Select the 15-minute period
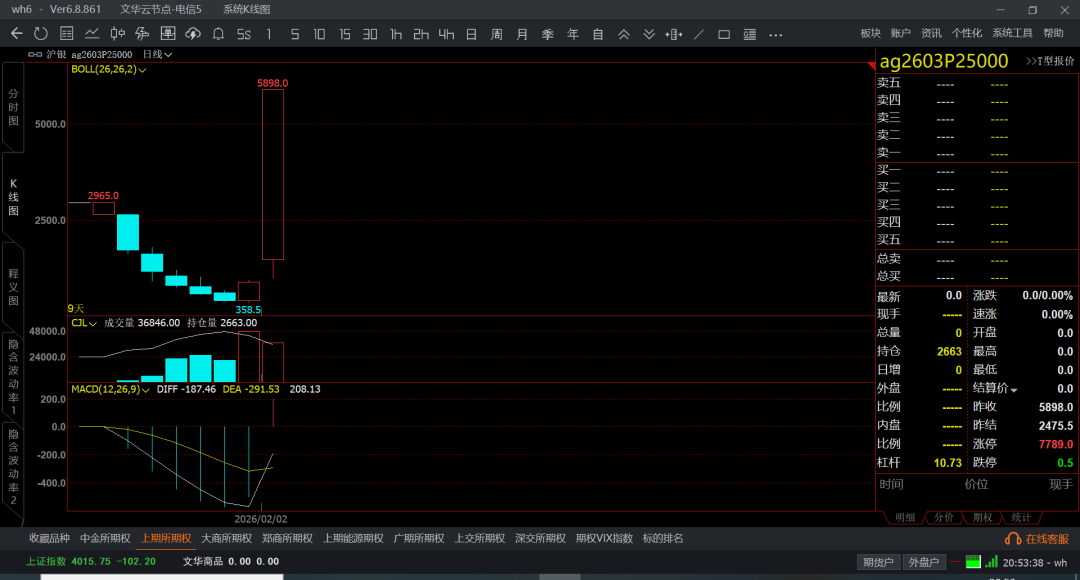 [344, 34]
